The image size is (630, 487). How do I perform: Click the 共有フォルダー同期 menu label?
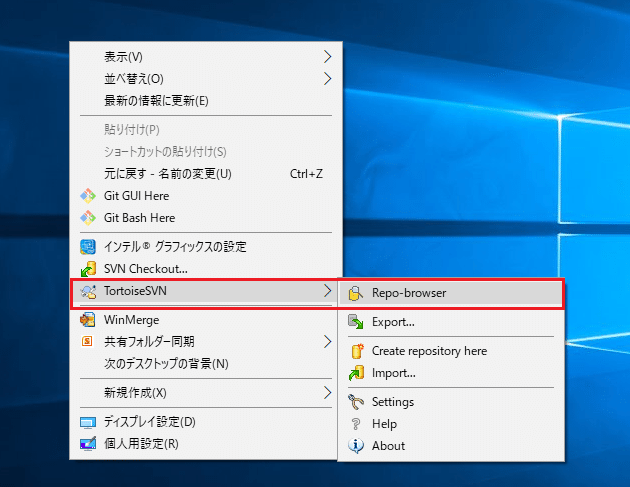point(149,342)
